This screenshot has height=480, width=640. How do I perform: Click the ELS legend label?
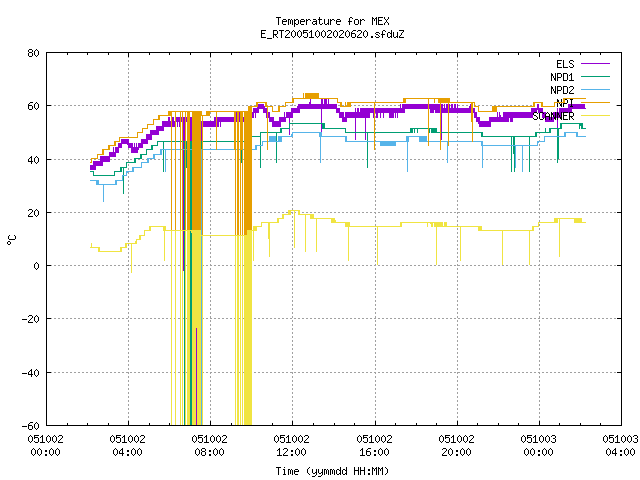coord(565,64)
